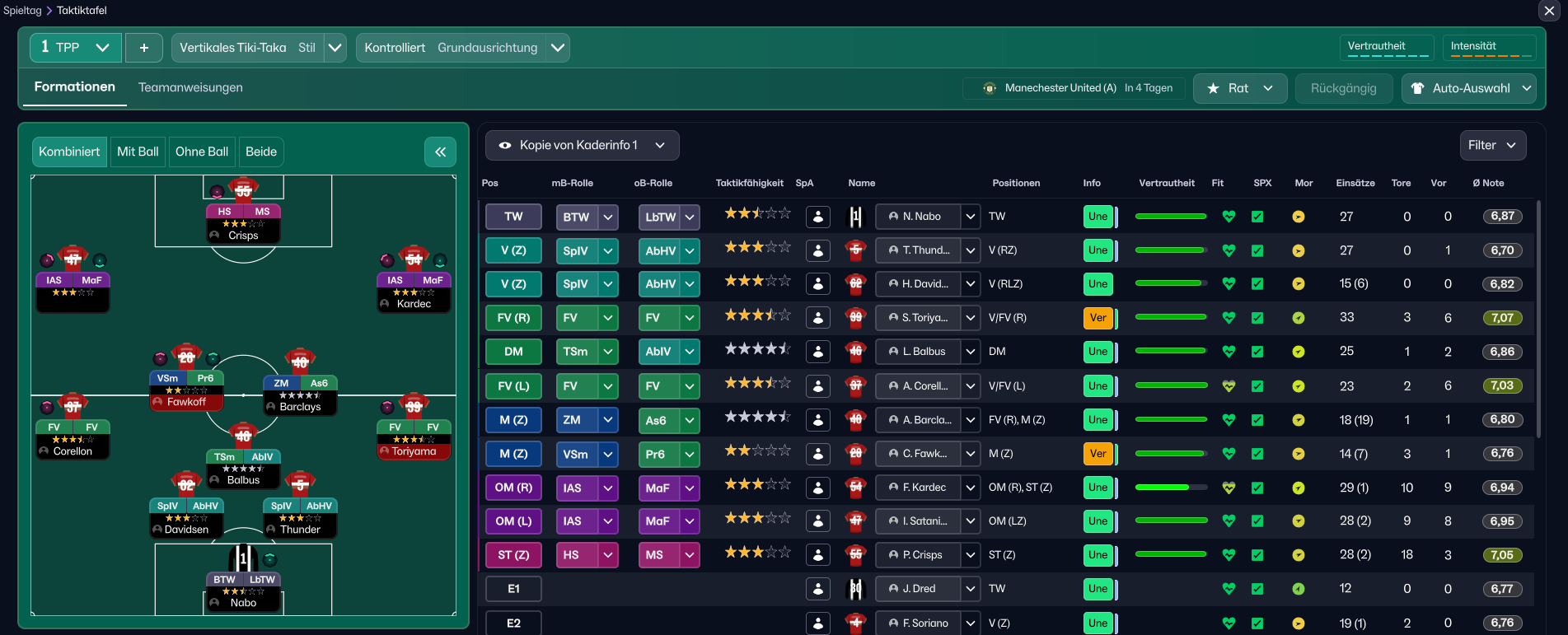Toggle the SPX checkbox for L. Balbus
Viewport: 1568px width, 635px height.
pyautogui.click(x=1257, y=352)
